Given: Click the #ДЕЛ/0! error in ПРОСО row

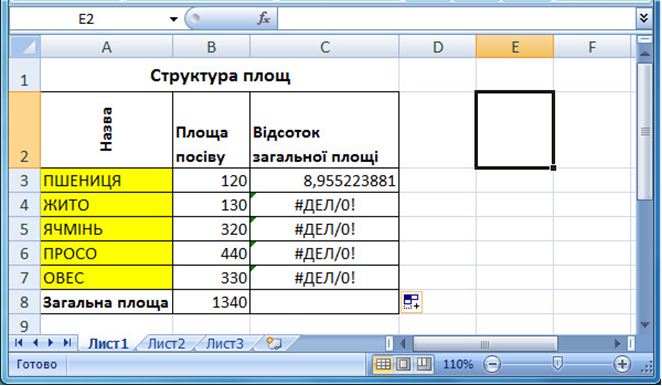Looking at the screenshot, I should pos(324,253).
